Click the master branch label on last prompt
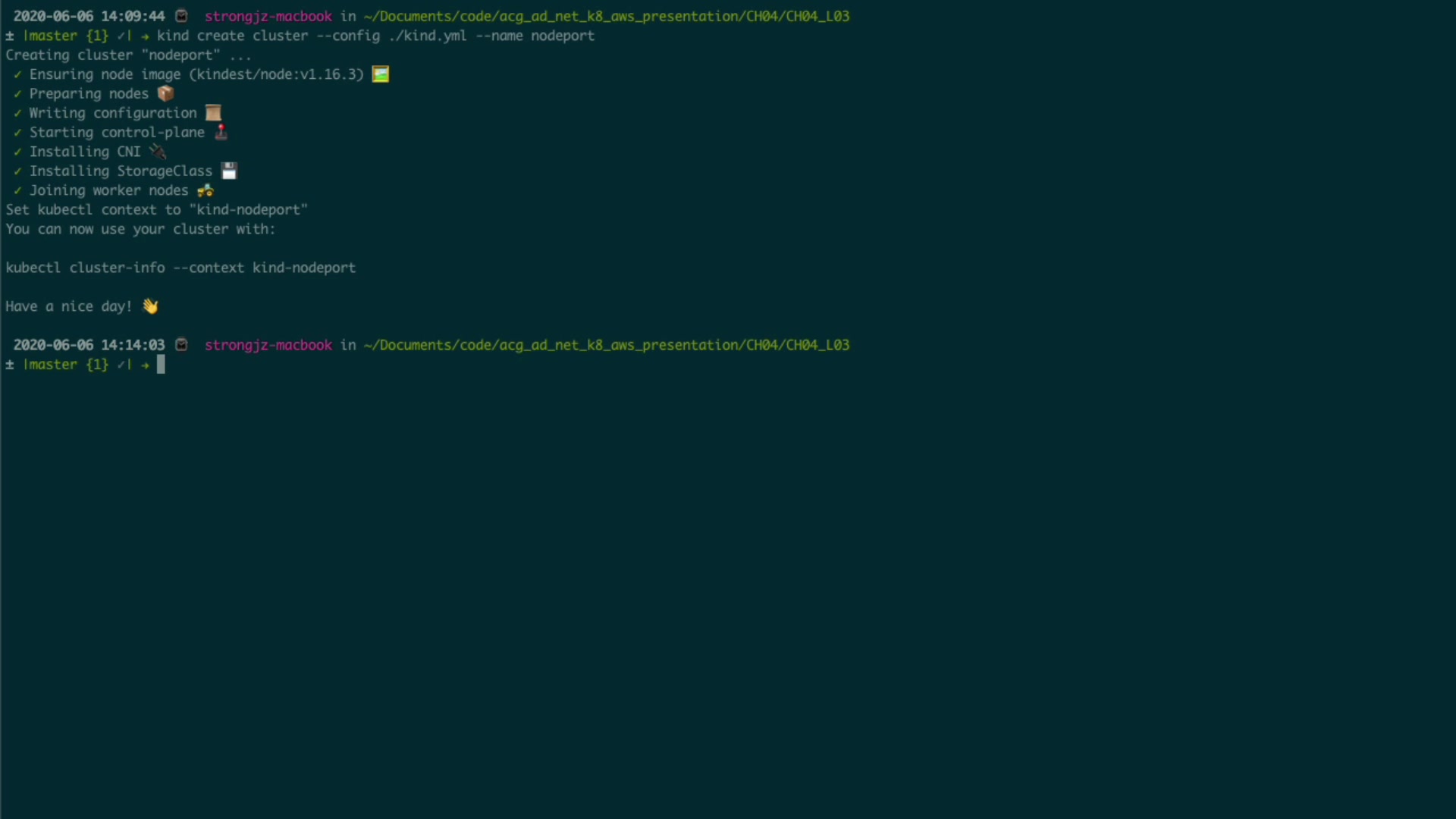 click(50, 365)
